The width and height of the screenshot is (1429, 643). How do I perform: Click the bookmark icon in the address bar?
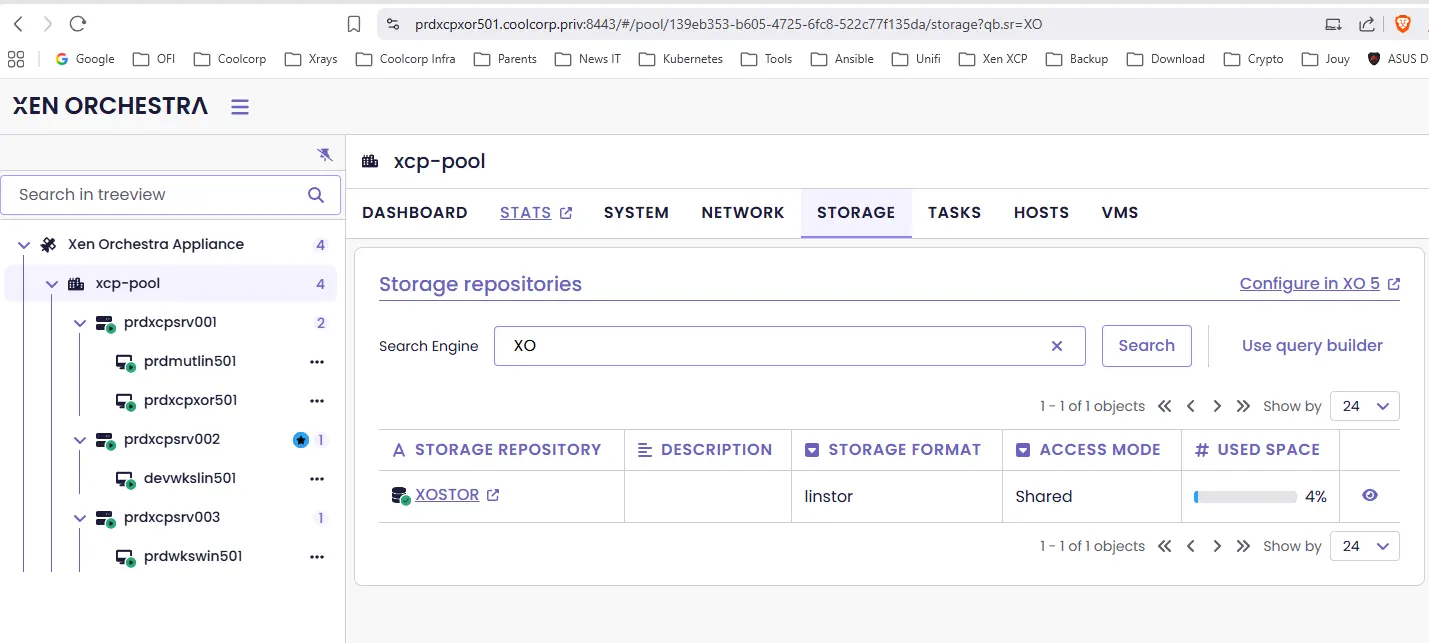tap(354, 24)
